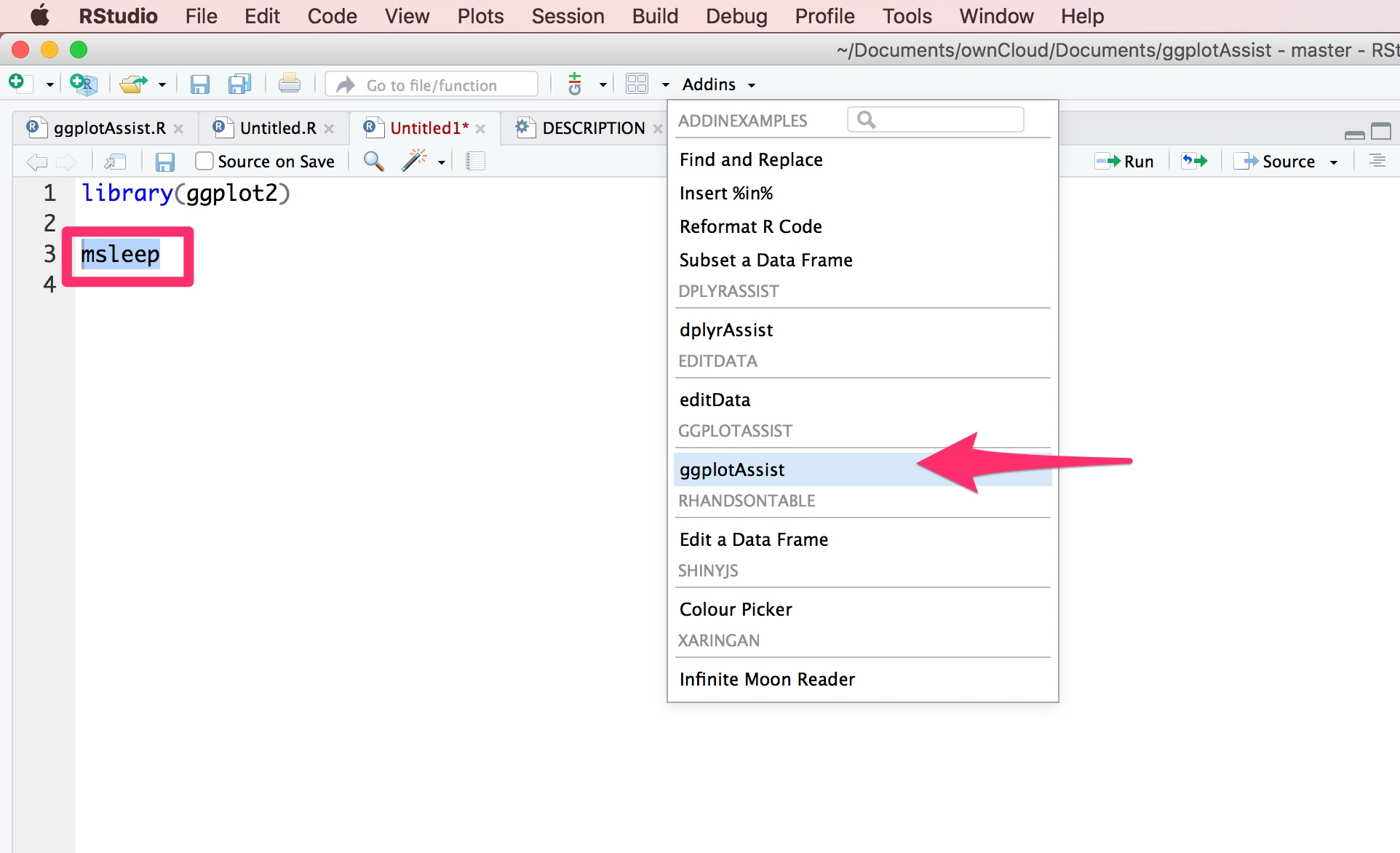Image resolution: width=1400 pixels, height=853 pixels.
Task: Click the Save toolbar icon
Action: pos(199,83)
